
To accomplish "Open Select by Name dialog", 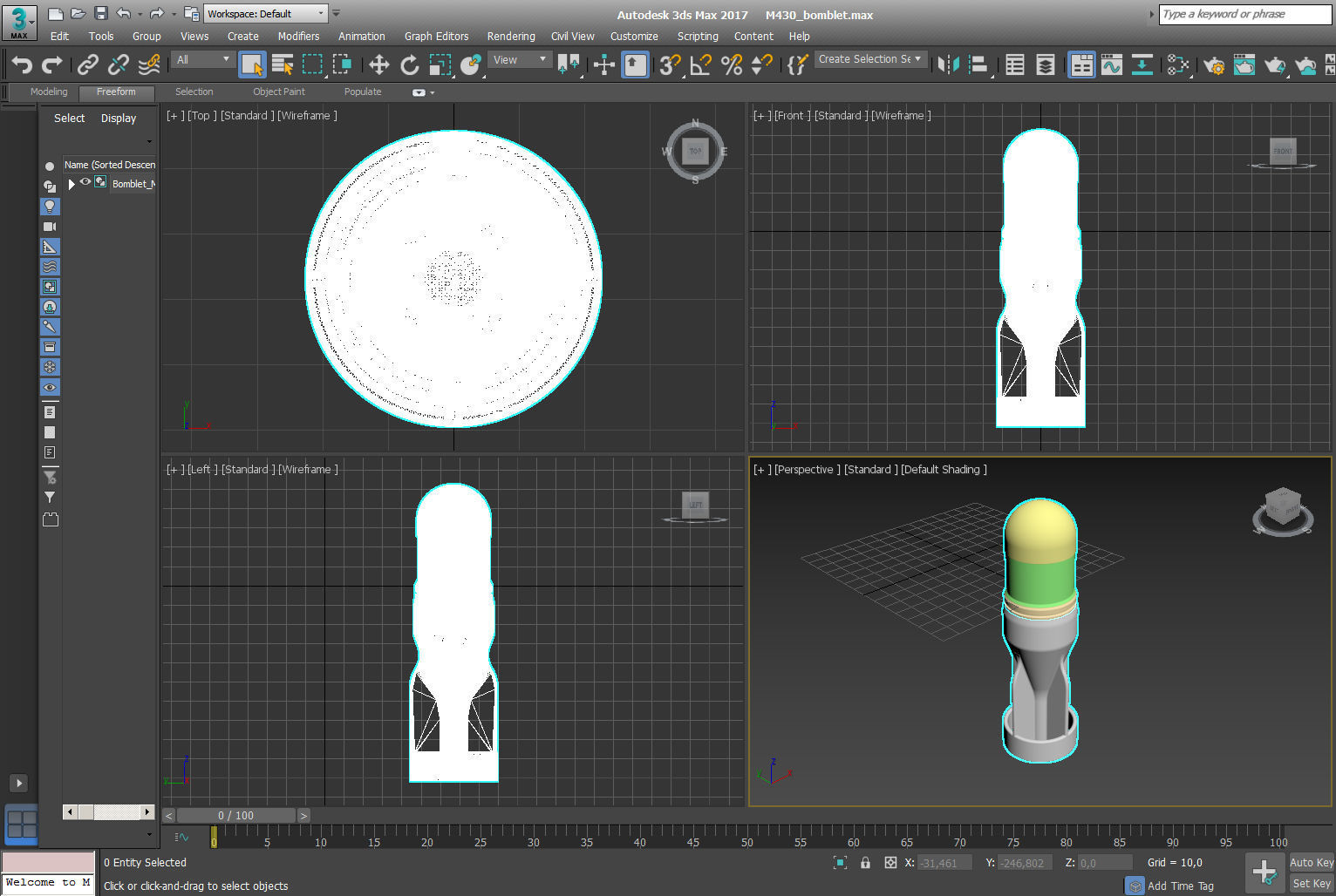I will 282,64.
